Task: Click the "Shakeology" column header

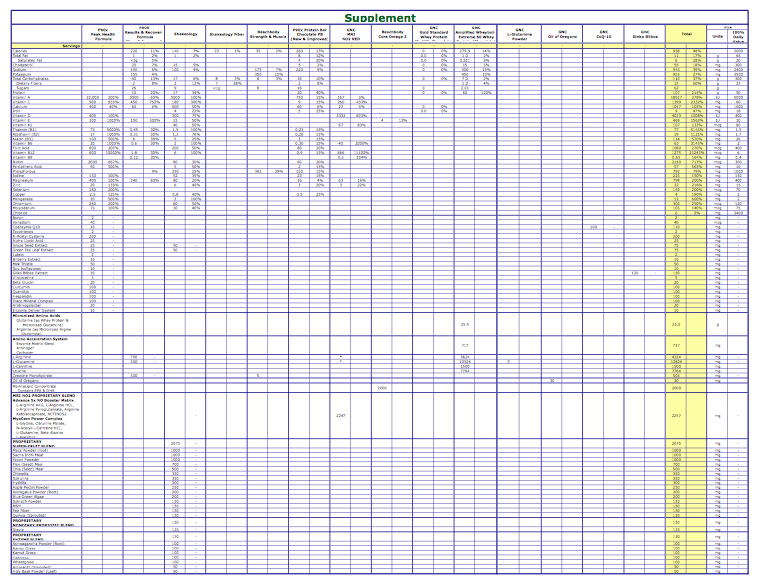Action: tap(185, 34)
